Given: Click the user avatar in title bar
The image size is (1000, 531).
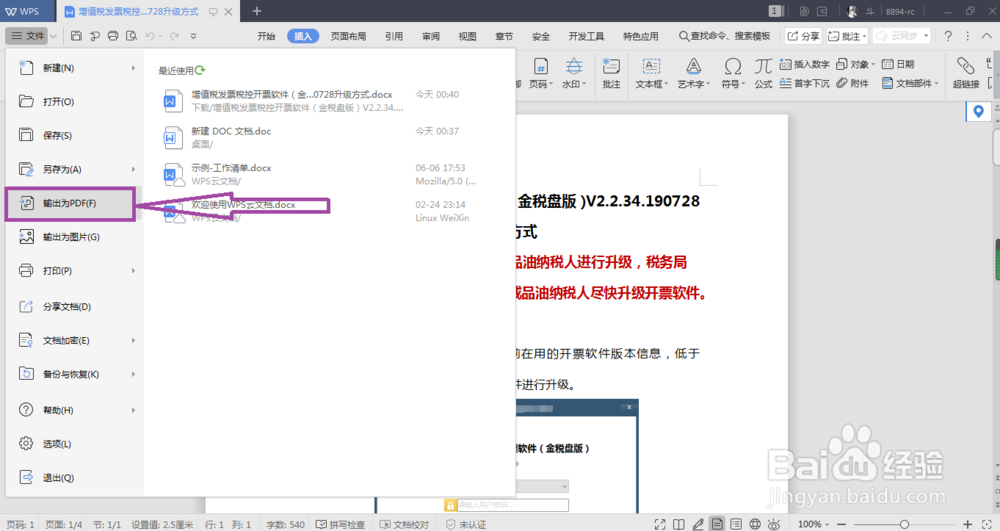Looking at the screenshot, I should pos(852,11).
